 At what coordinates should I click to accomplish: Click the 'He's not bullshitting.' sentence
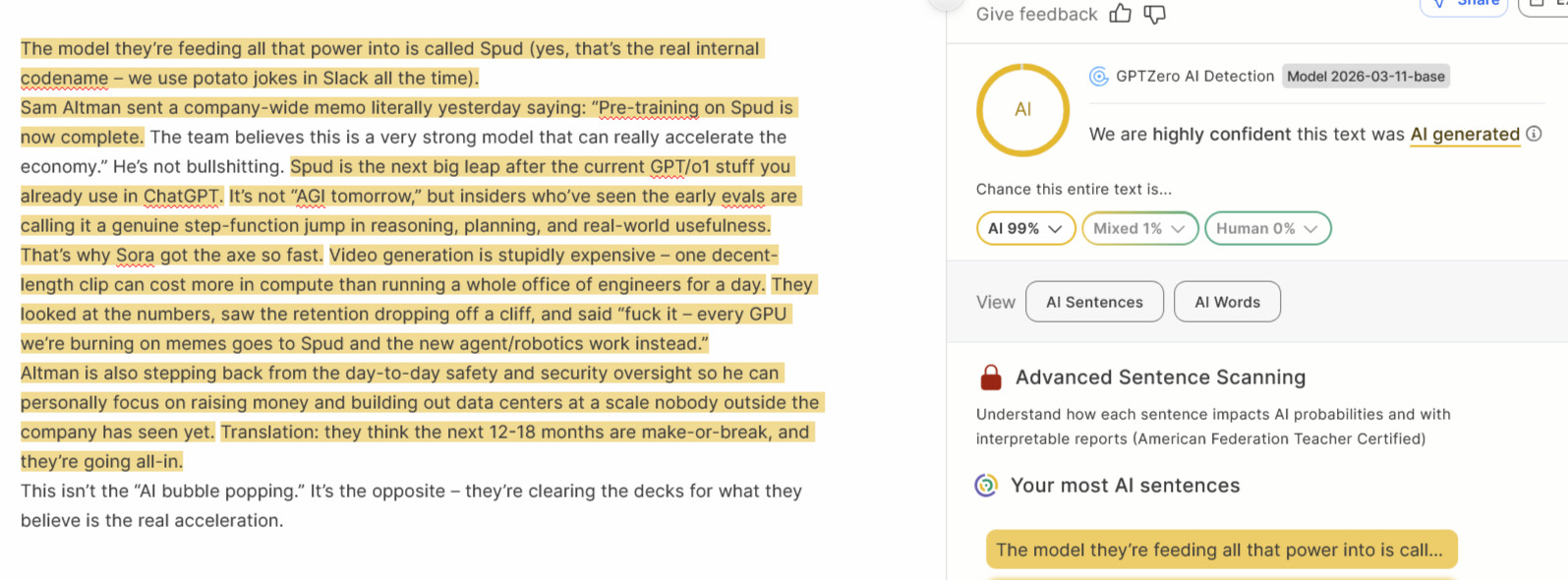(x=198, y=166)
